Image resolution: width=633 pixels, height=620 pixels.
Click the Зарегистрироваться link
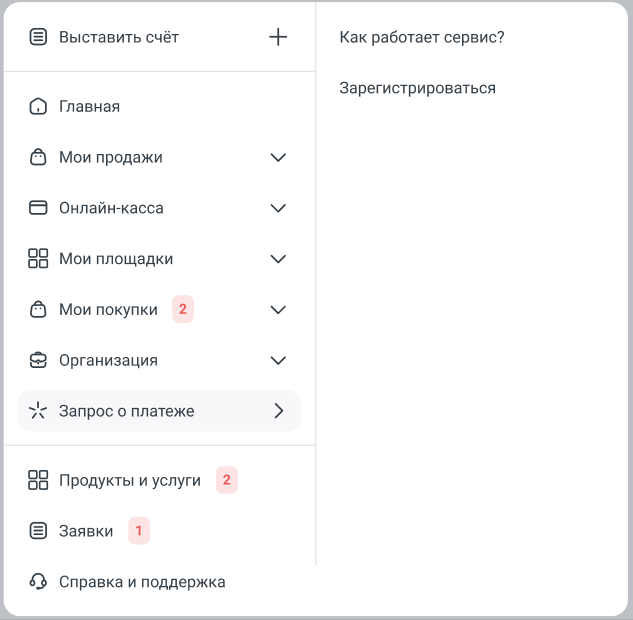(417, 88)
